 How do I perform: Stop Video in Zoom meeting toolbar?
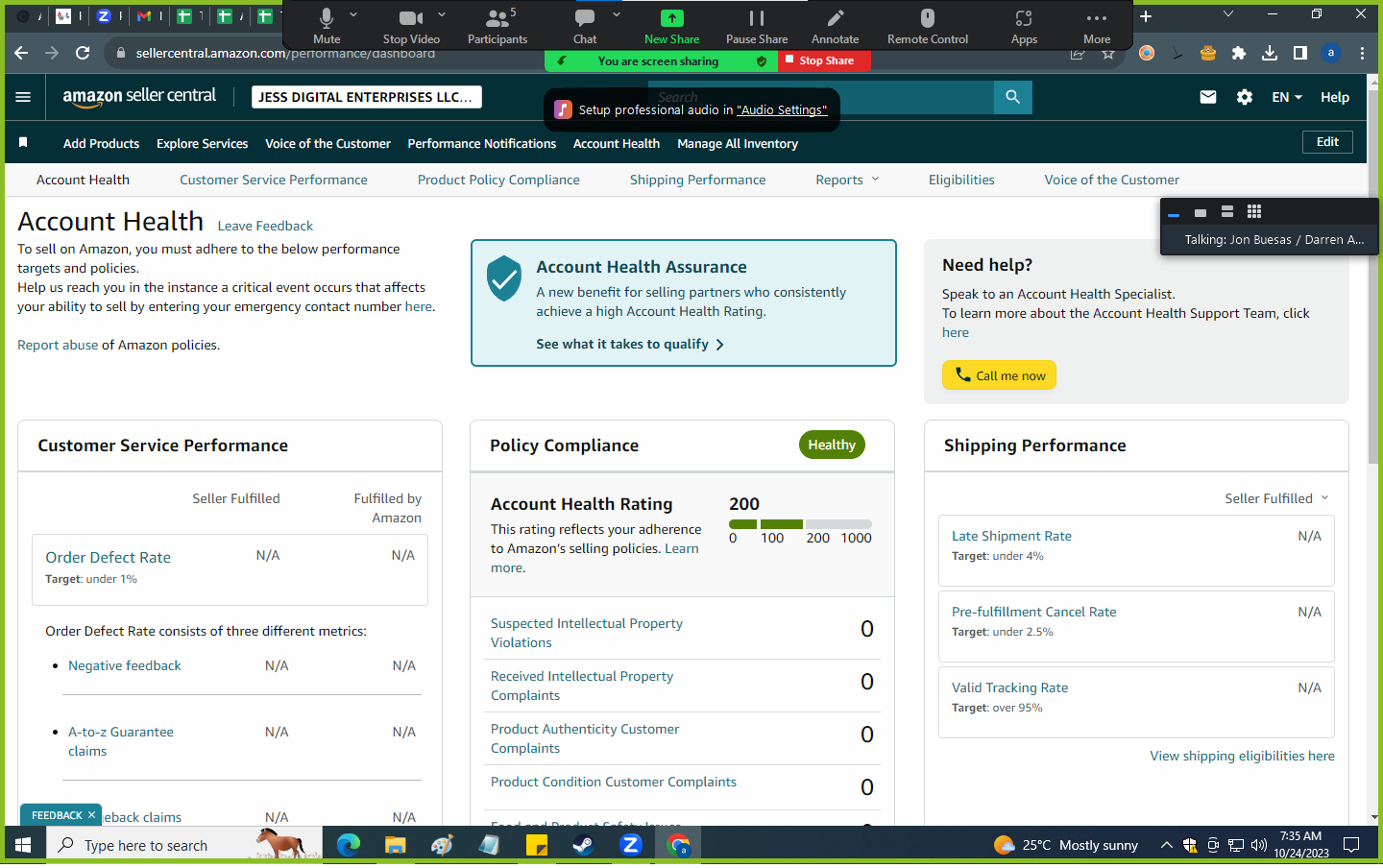pos(411,25)
